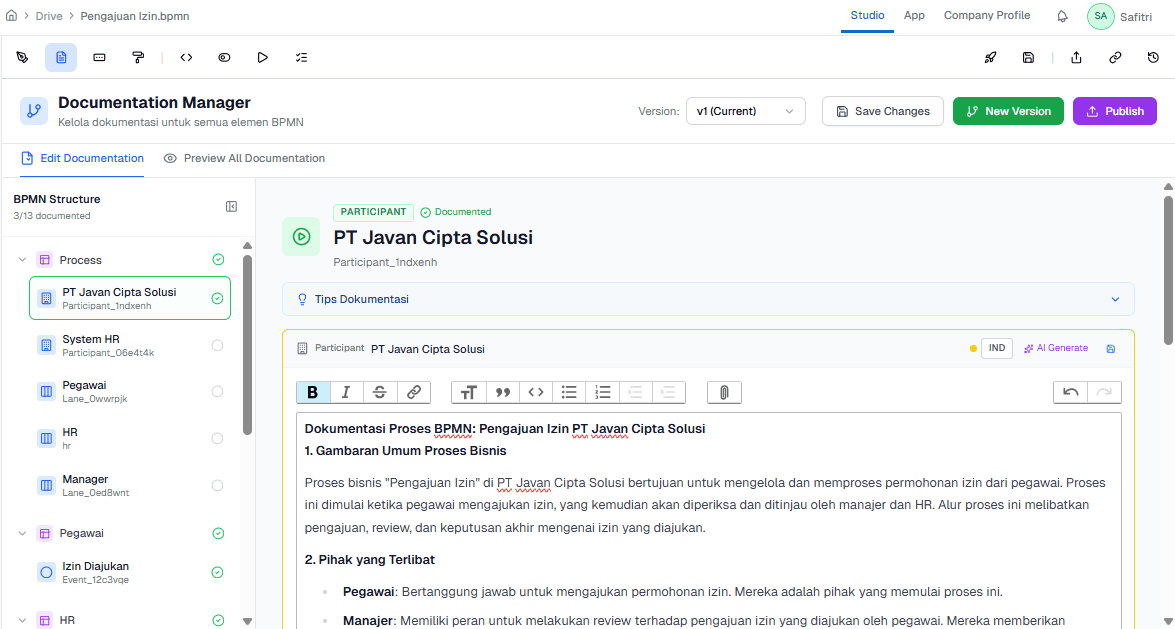1175x629 pixels.
Task: Open the Company Profile menu item
Action: 986,15
